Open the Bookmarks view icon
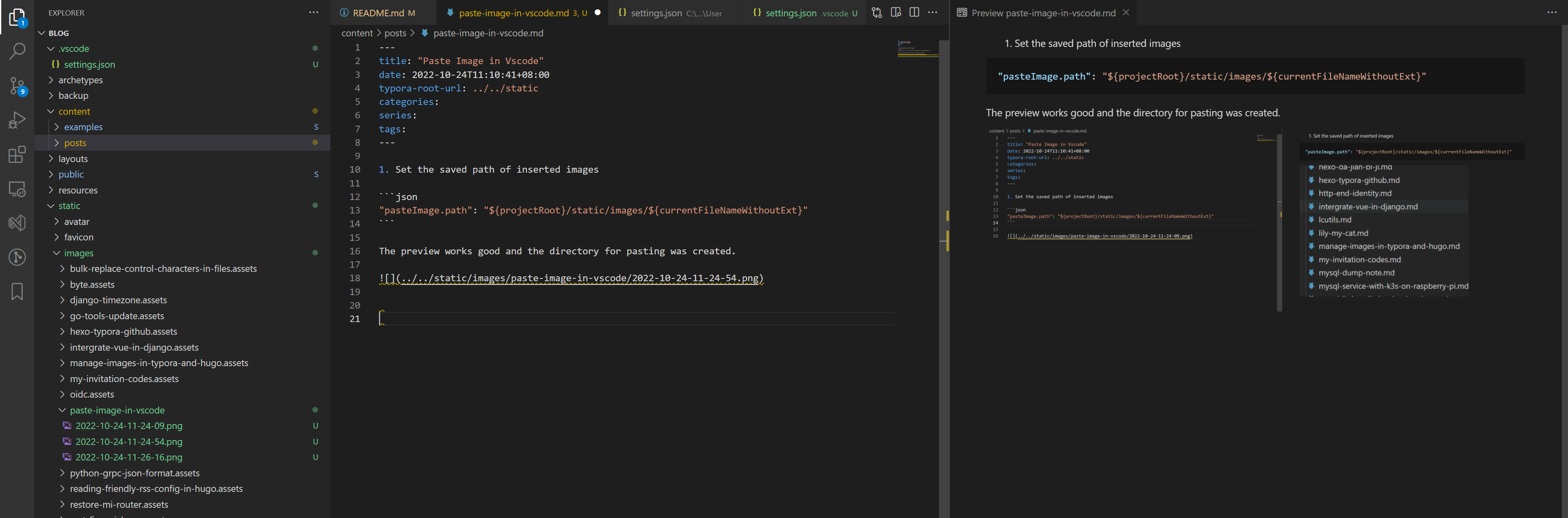The image size is (1568, 518). click(17, 291)
